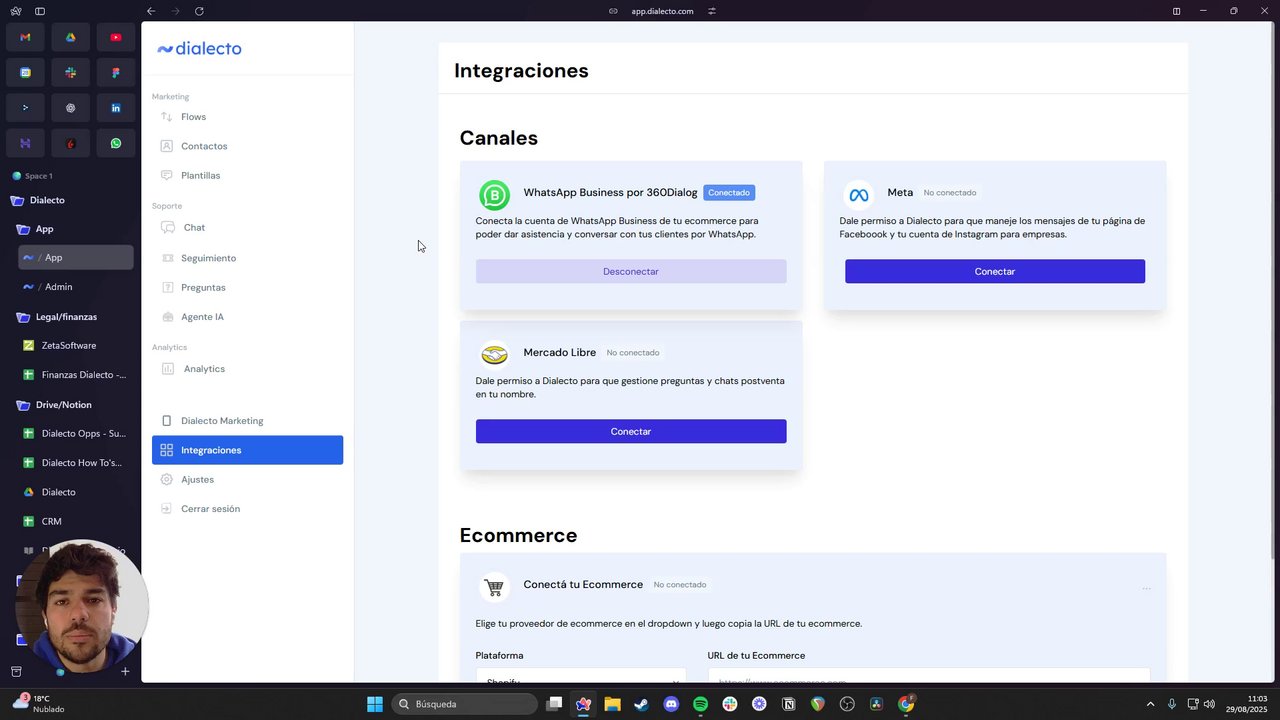Click Cerrar sesión to log out

pos(247,509)
